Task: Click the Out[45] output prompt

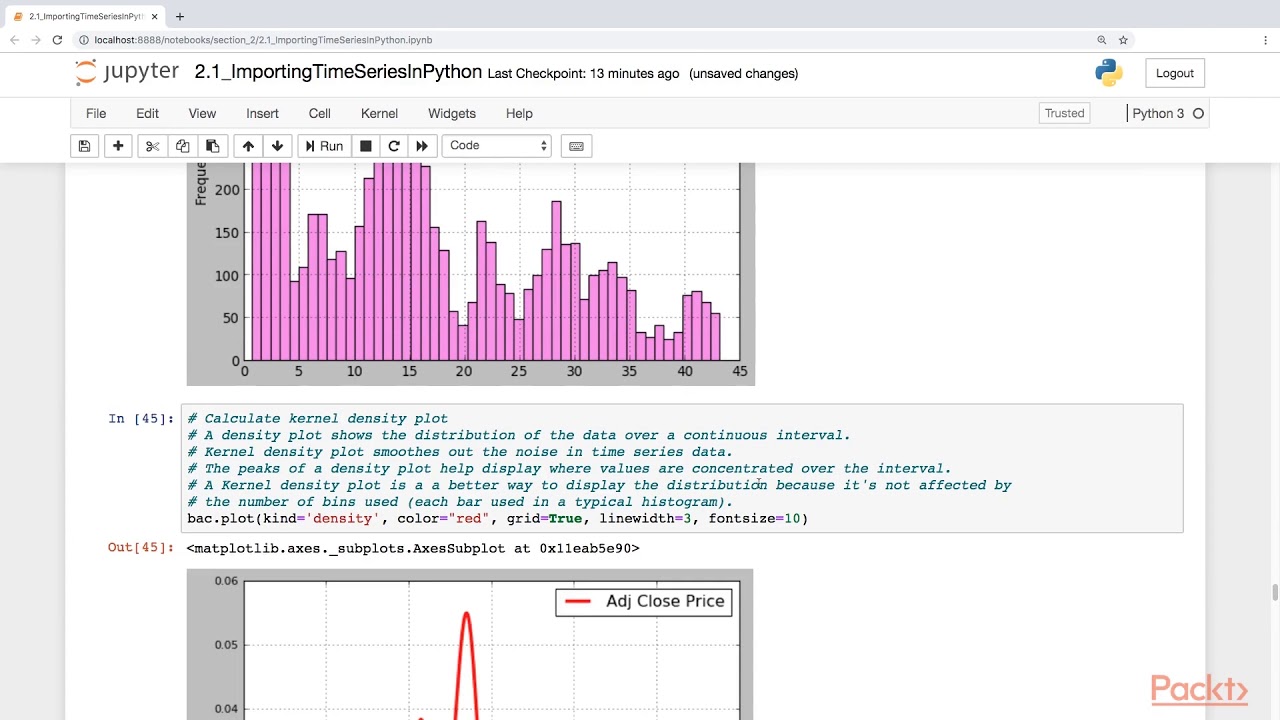Action: 141,547
